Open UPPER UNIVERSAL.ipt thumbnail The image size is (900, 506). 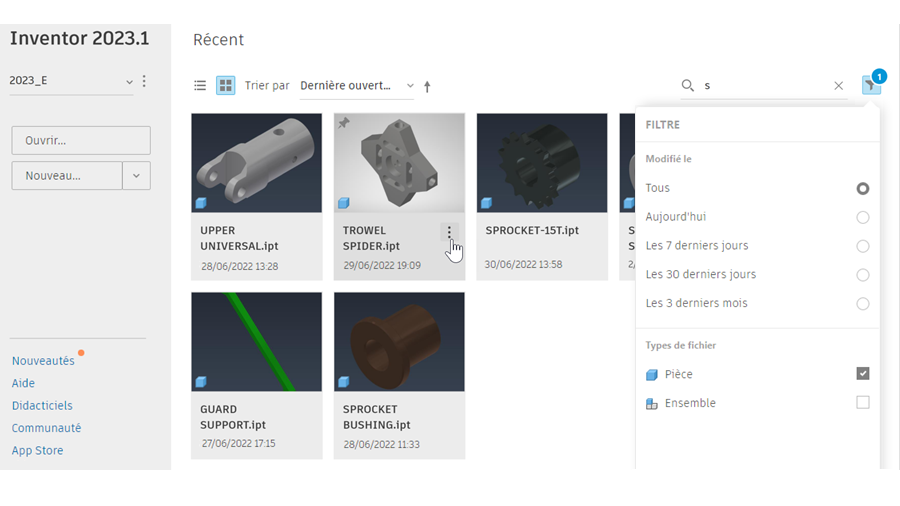pyautogui.click(x=257, y=163)
